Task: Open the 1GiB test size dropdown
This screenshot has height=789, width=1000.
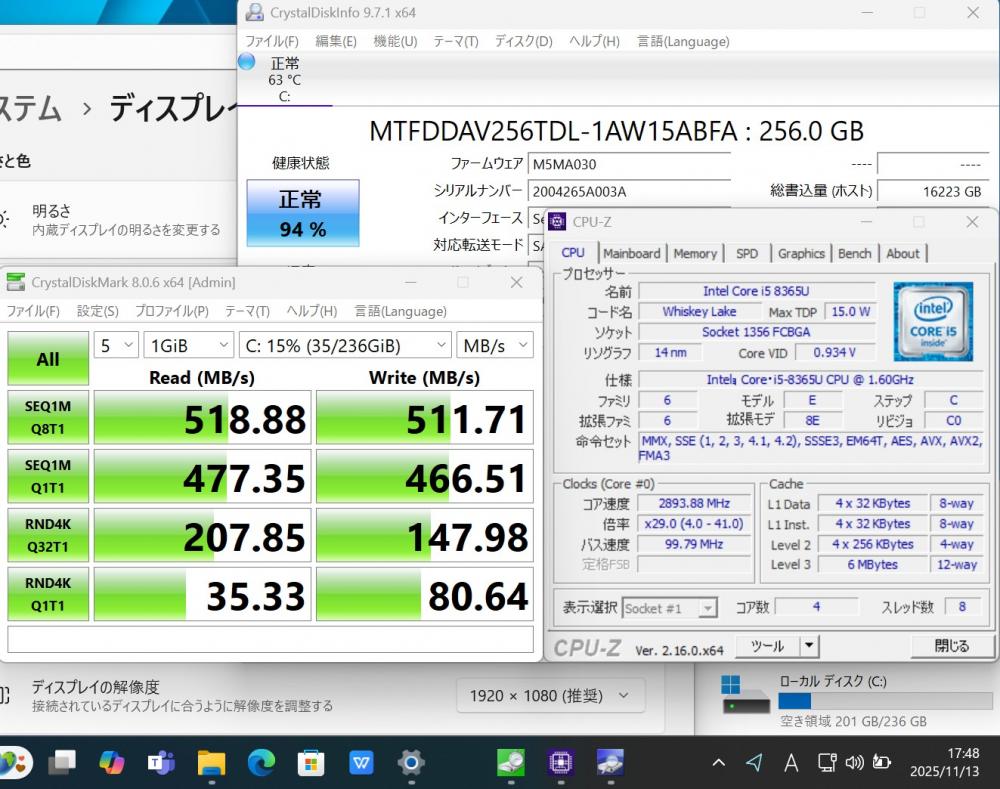Action: point(188,345)
